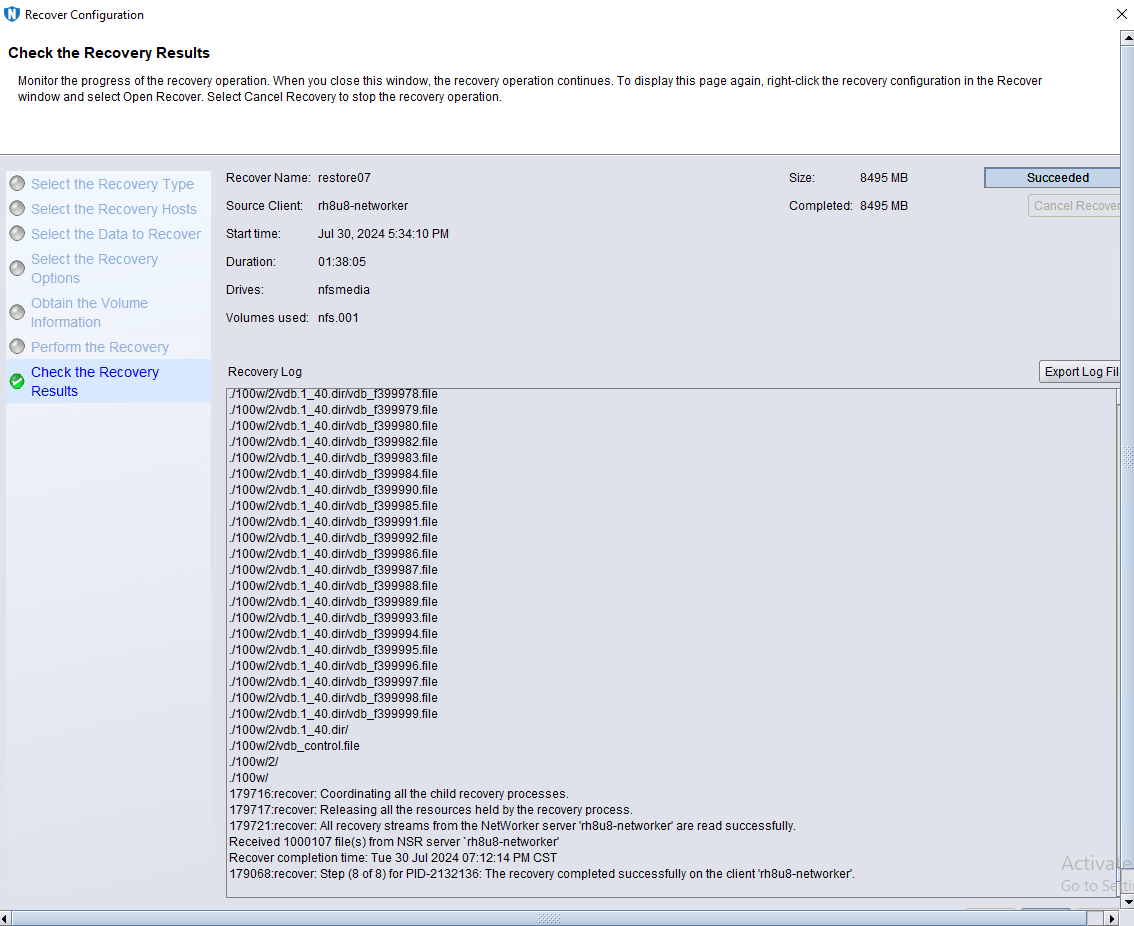Click log line 179068 Step (8 of 8)

(542, 874)
